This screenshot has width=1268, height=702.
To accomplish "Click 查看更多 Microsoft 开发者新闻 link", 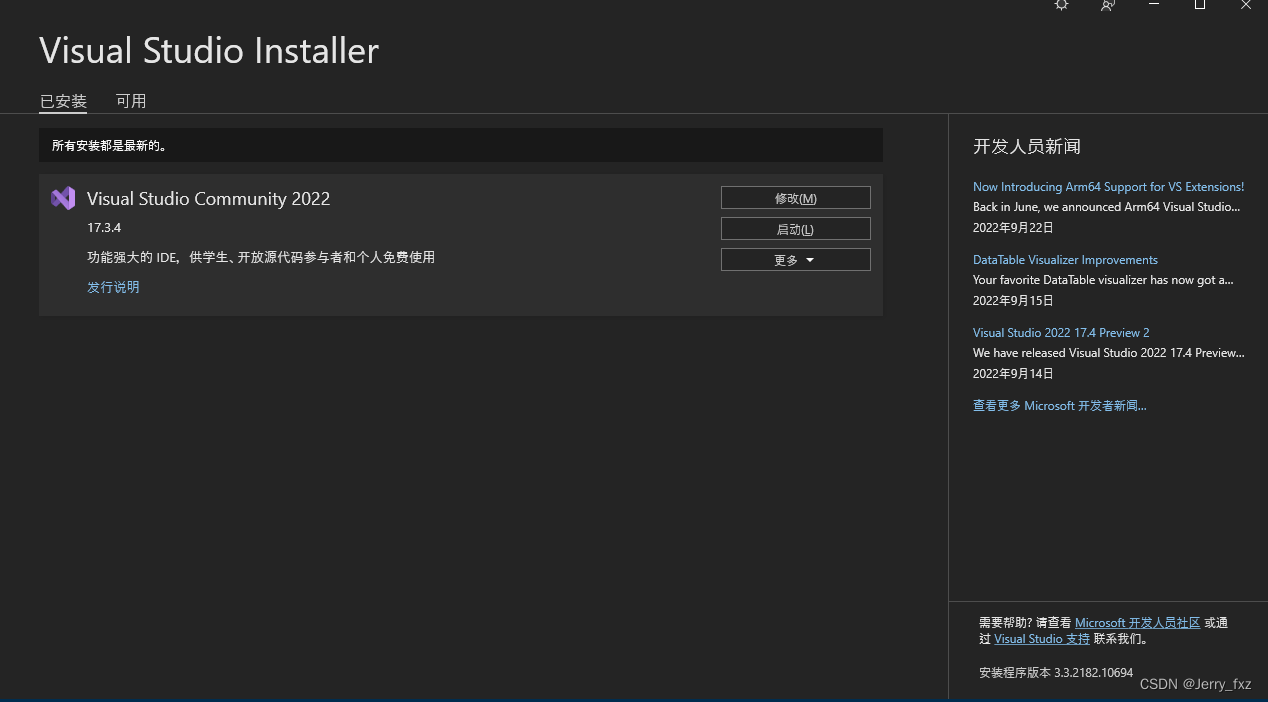I will click(x=1059, y=405).
